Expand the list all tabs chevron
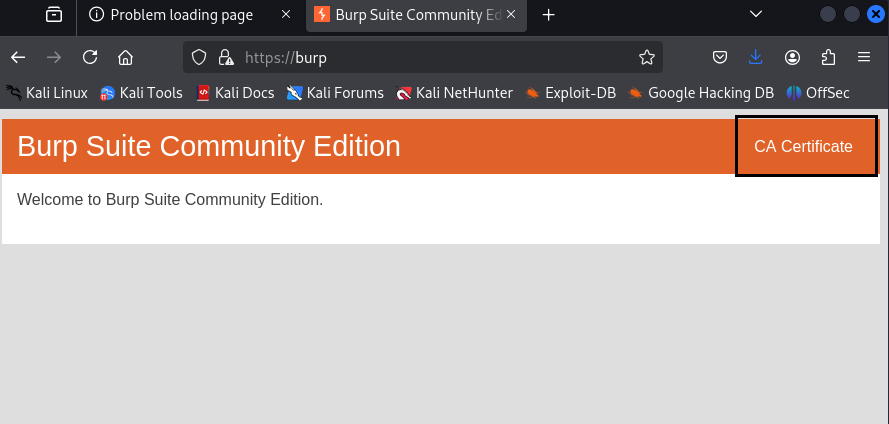The image size is (889, 424). click(x=756, y=14)
